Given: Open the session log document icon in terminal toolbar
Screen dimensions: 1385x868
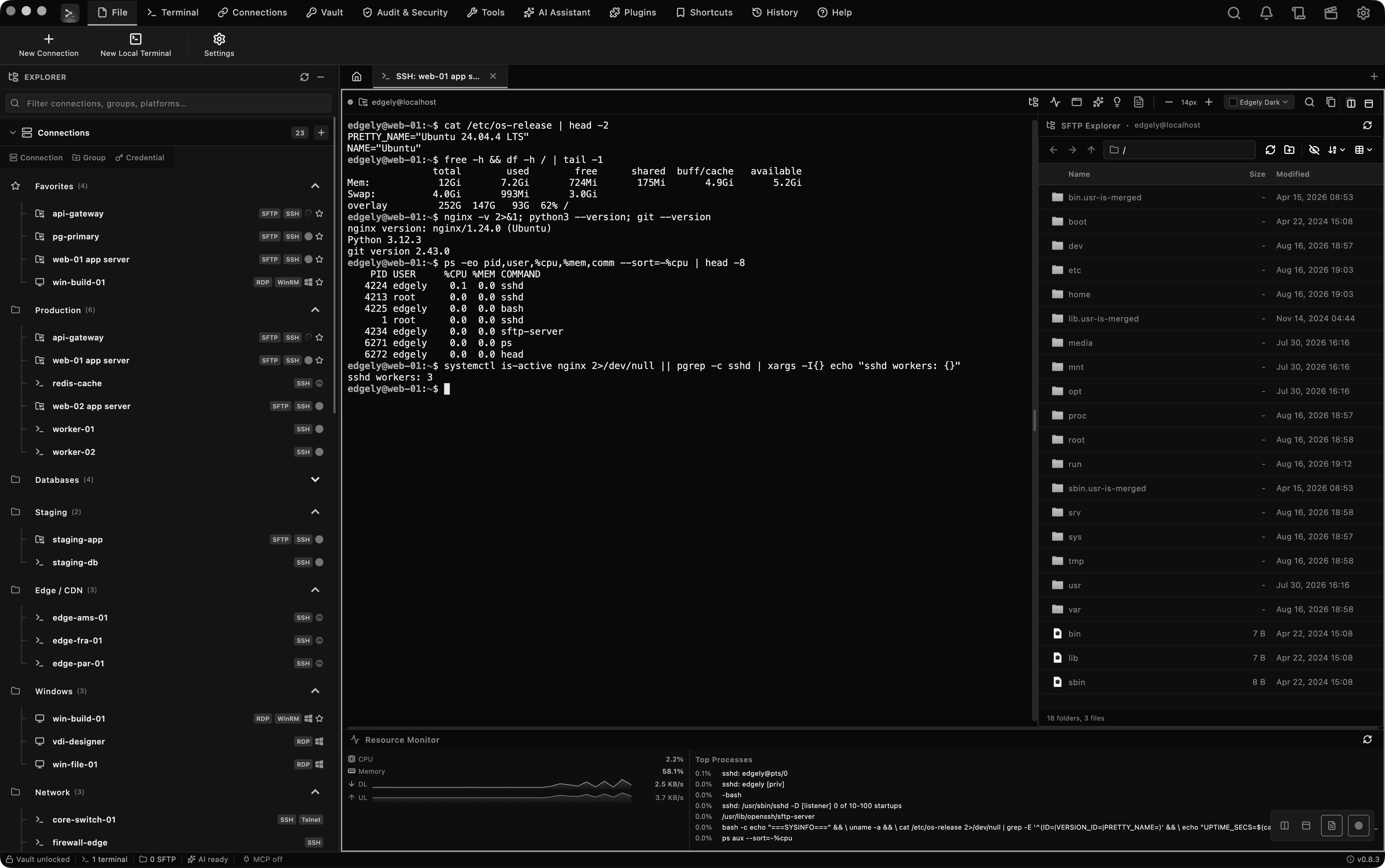Looking at the screenshot, I should (x=1138, y=102).
